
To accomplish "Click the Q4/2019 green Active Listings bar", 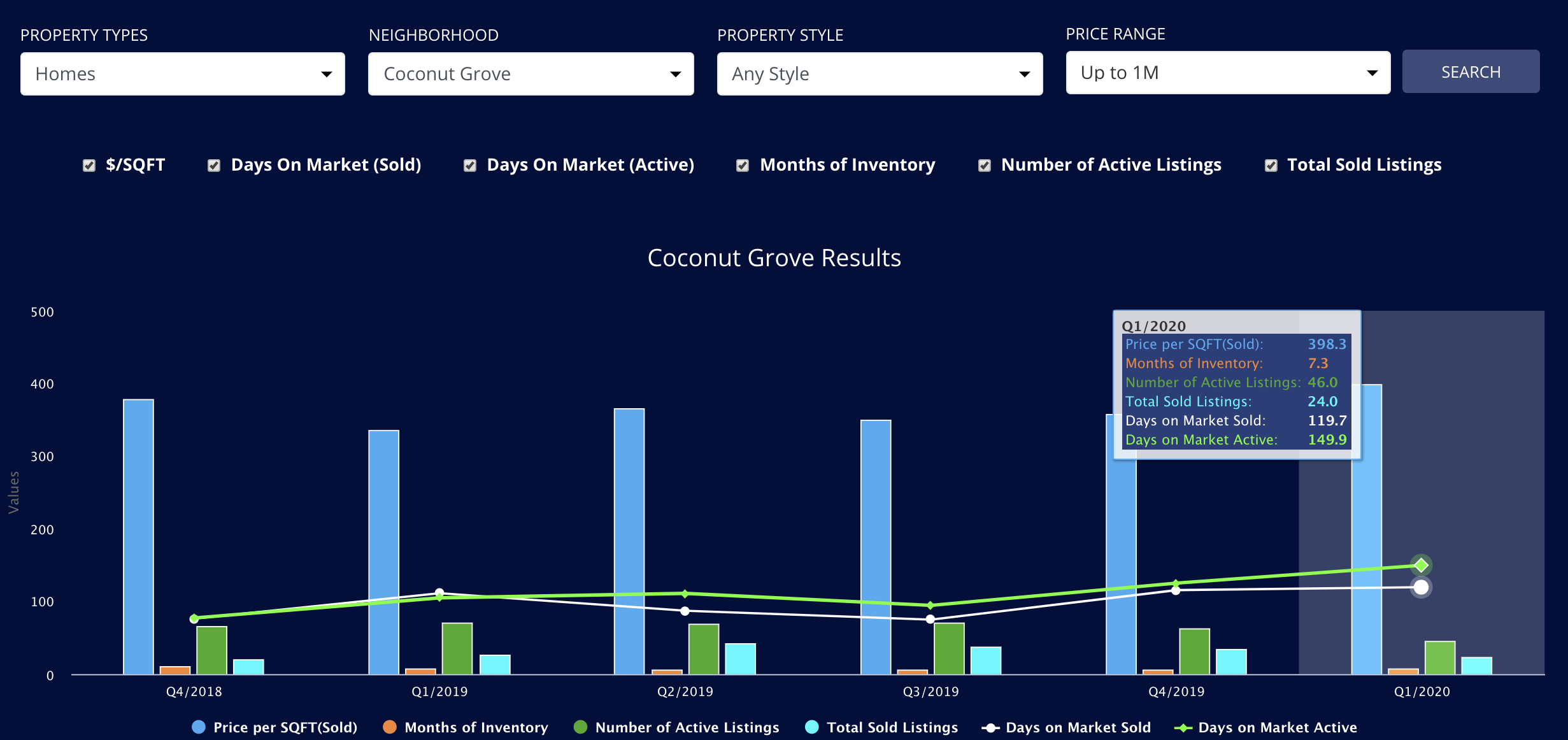I will pyautogui.click(x=1195, y=651).
